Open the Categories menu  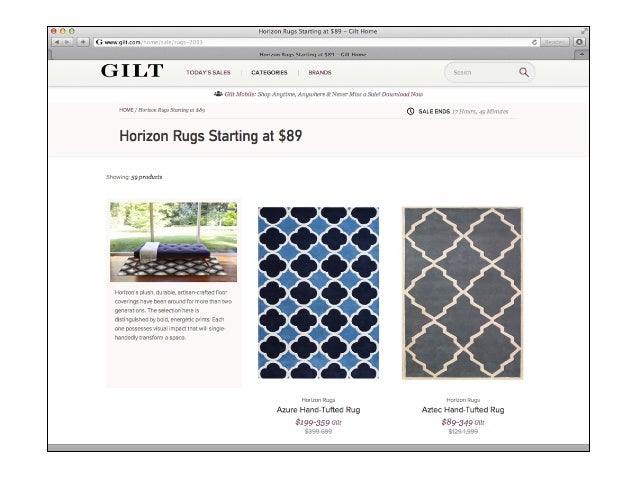[269, 72]
